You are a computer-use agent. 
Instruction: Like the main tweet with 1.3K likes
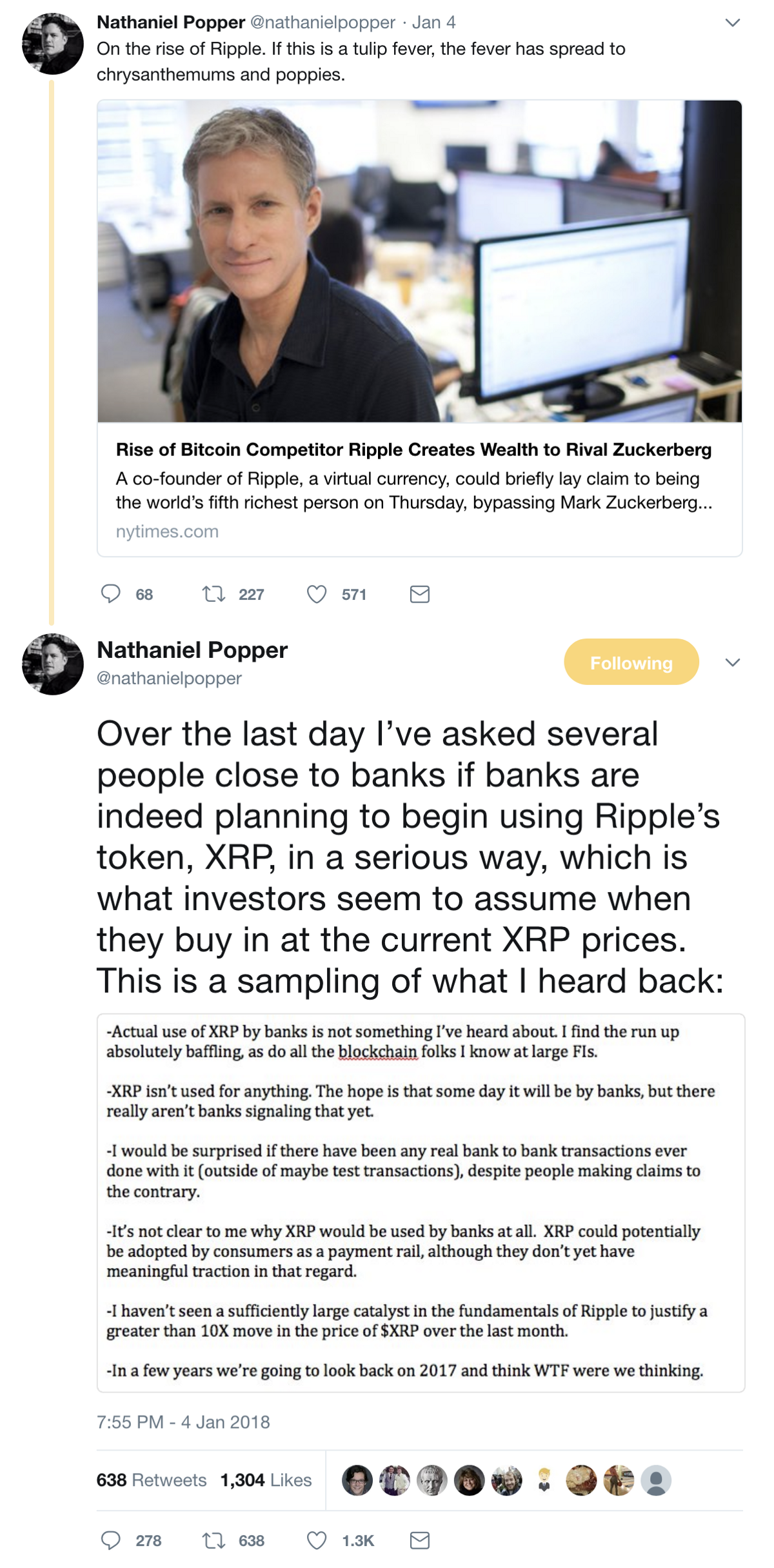[316, 1540]
